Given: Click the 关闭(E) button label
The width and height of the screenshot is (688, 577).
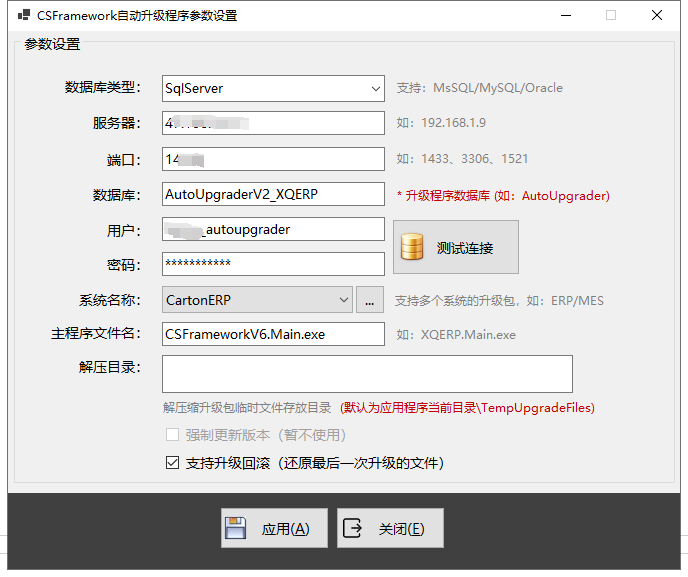Looking at the screenshot, I should coord(401,529).
